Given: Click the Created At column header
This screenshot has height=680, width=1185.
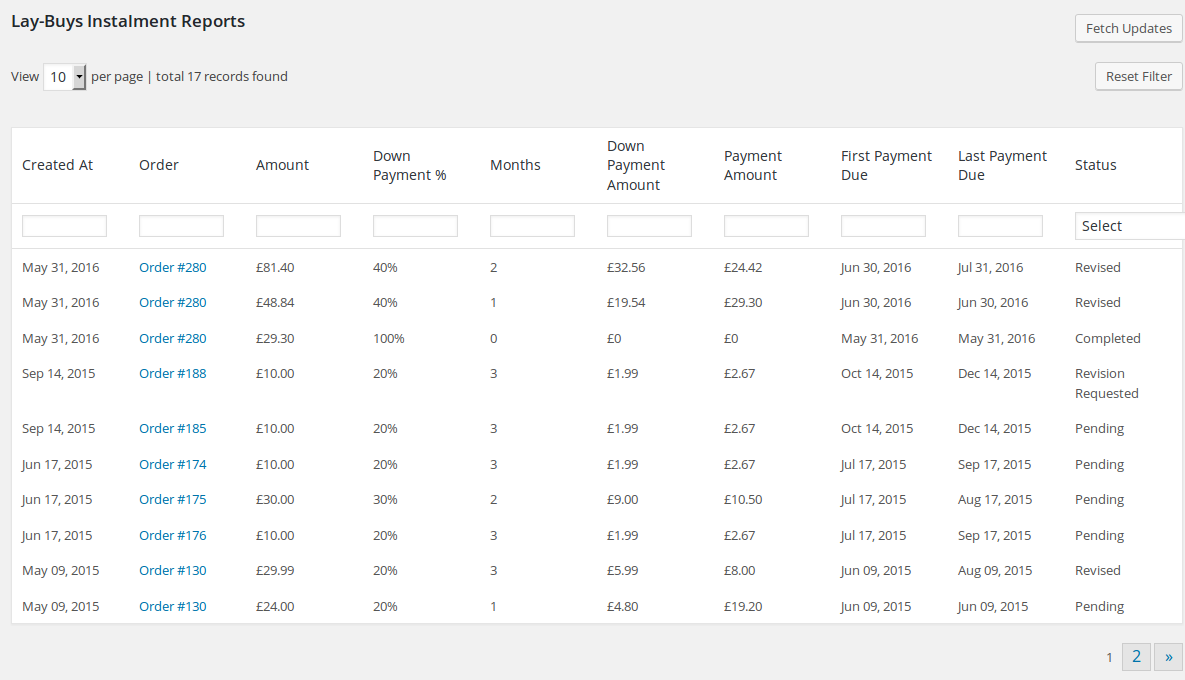Looking at the screenshot, I should (x=57, y=165).
